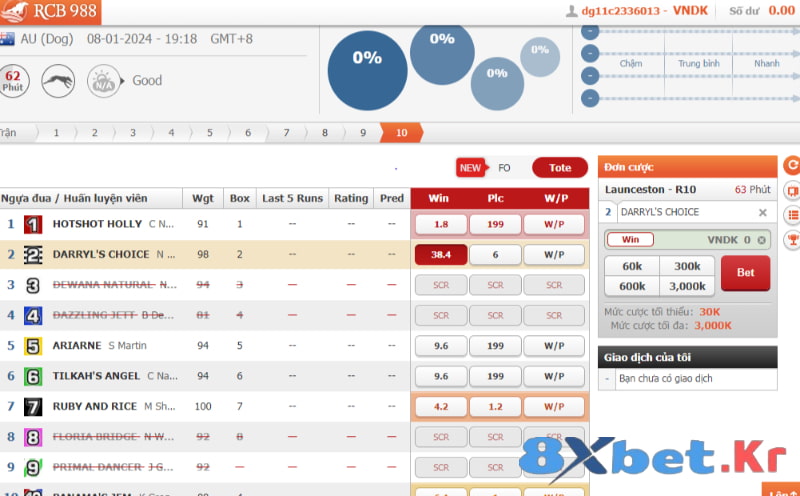Switch odds type to FO

coord(504,168)
